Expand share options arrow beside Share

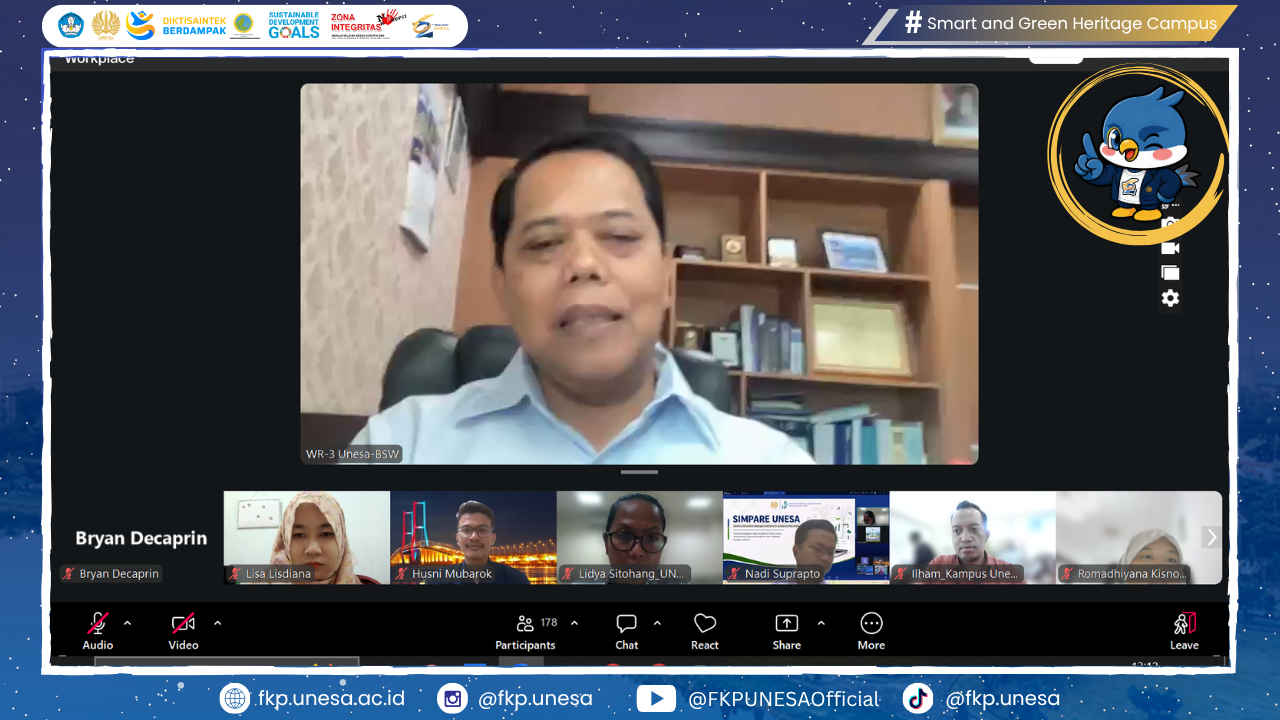[821, 623]
